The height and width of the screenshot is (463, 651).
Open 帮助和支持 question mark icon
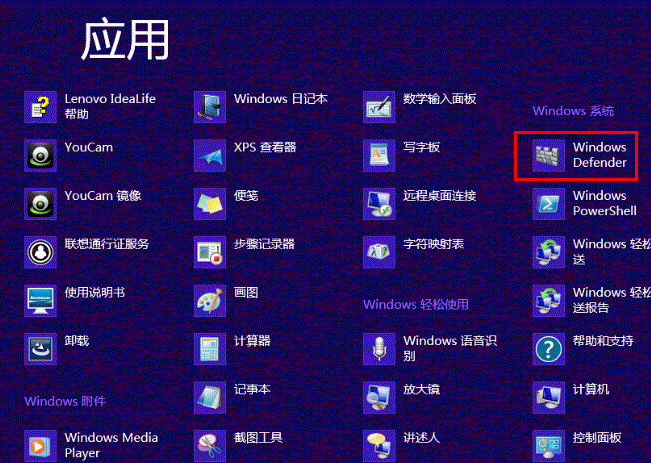(x=548, y=349)
